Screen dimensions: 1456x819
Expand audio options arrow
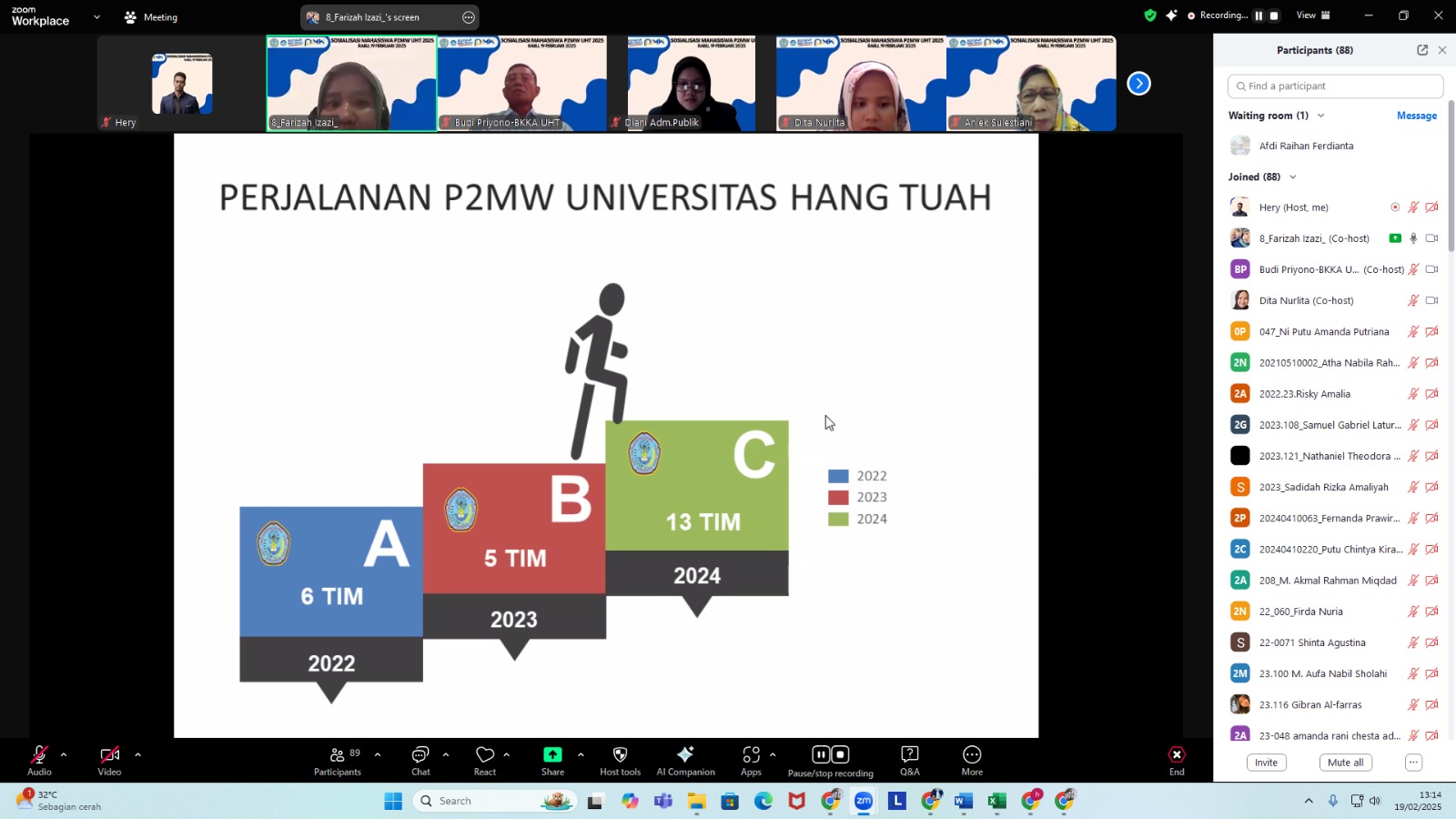pyautogui.click(x=64, y=754)
